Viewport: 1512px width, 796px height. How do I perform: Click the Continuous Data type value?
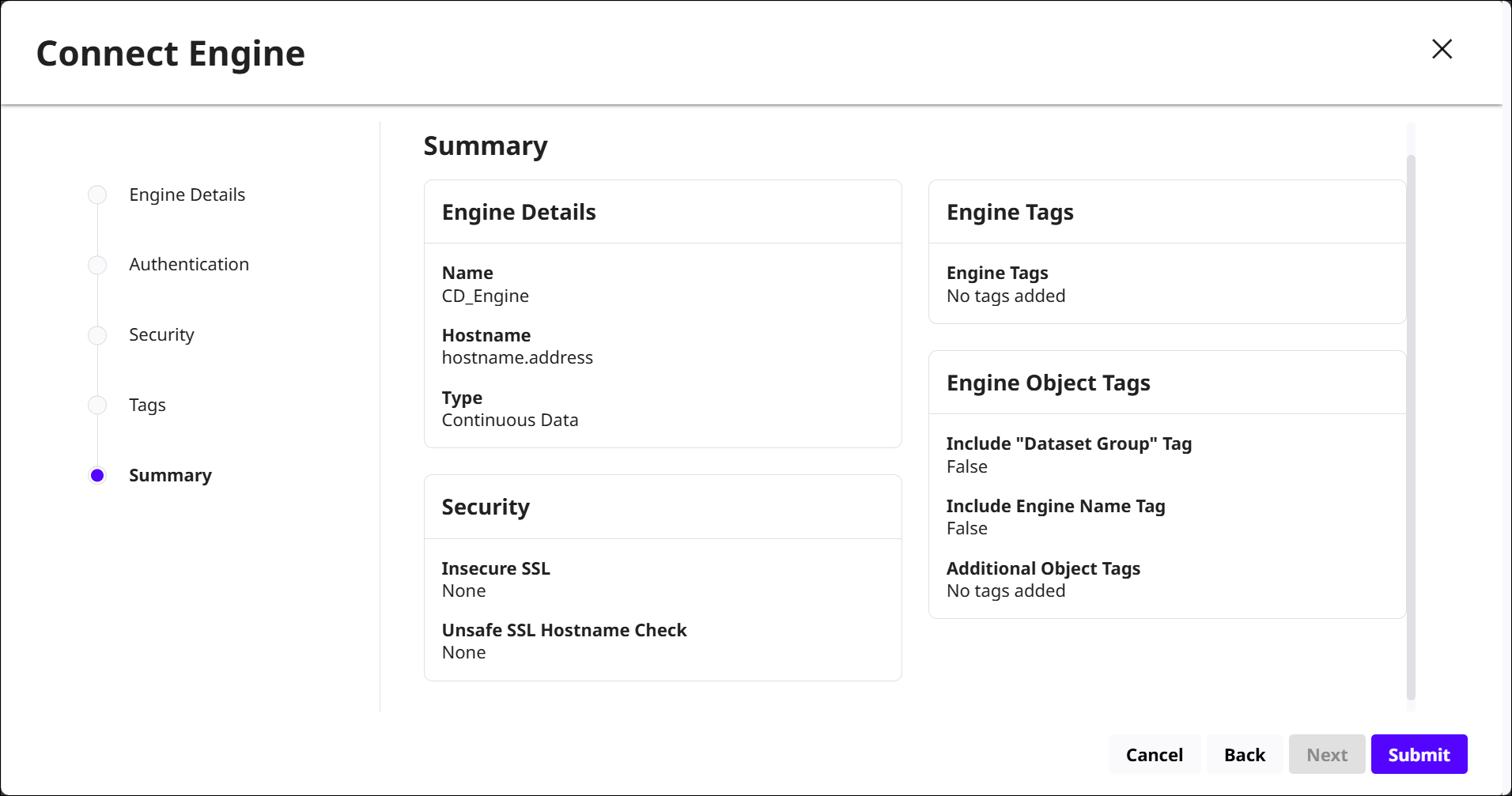pos(510,421)
